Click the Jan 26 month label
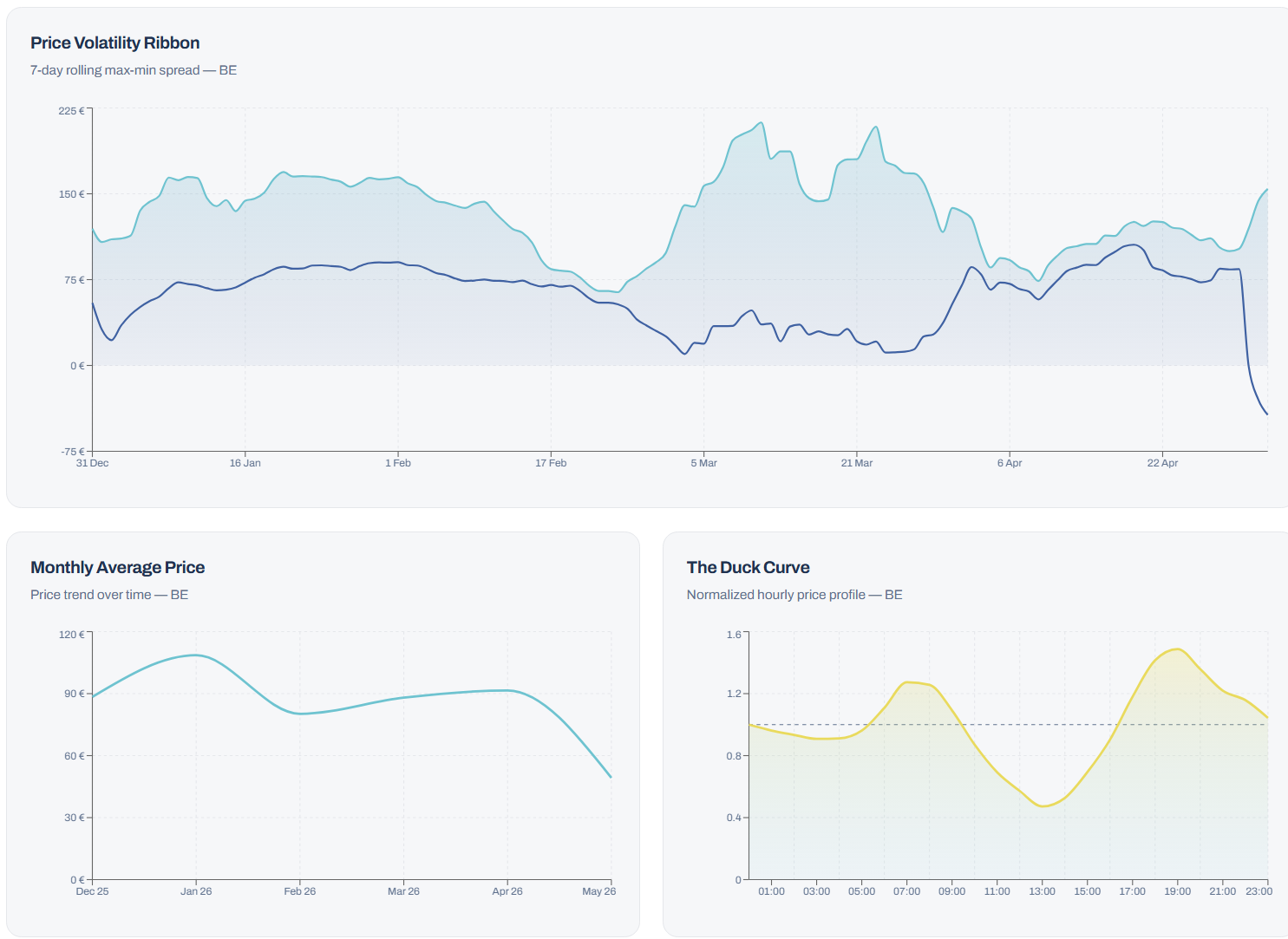Screen dimensions: 1288x939 coord(196,891)
